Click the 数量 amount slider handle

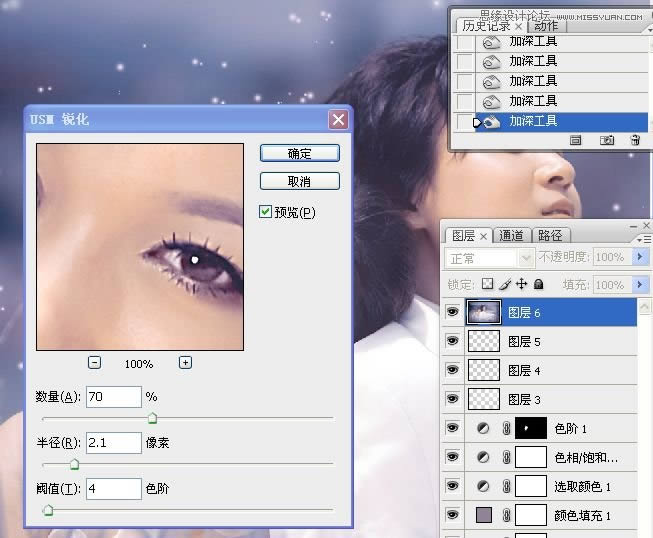click(x=152, y=418)
